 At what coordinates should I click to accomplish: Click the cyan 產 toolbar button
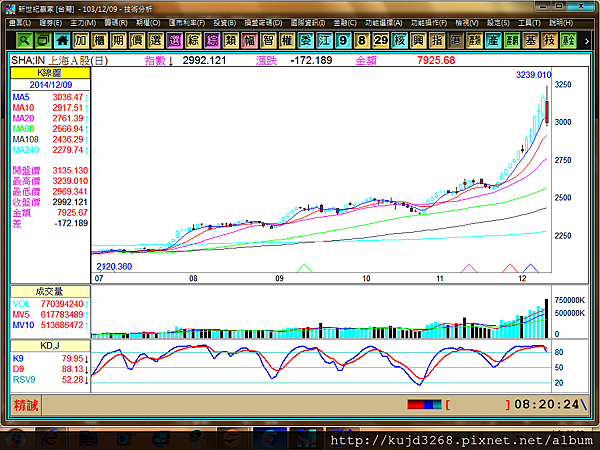493,40
